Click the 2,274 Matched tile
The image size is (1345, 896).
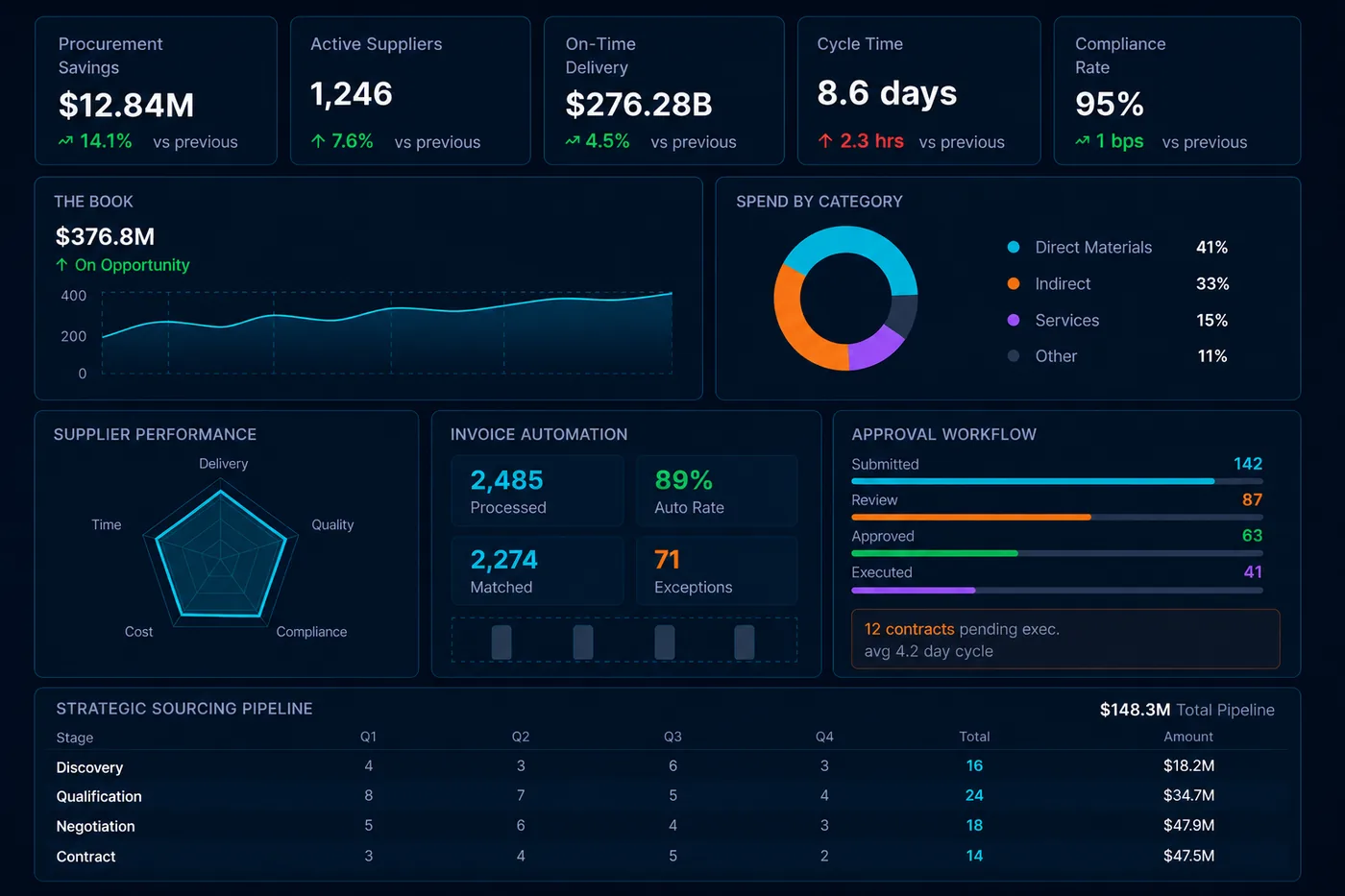[537, 570]
